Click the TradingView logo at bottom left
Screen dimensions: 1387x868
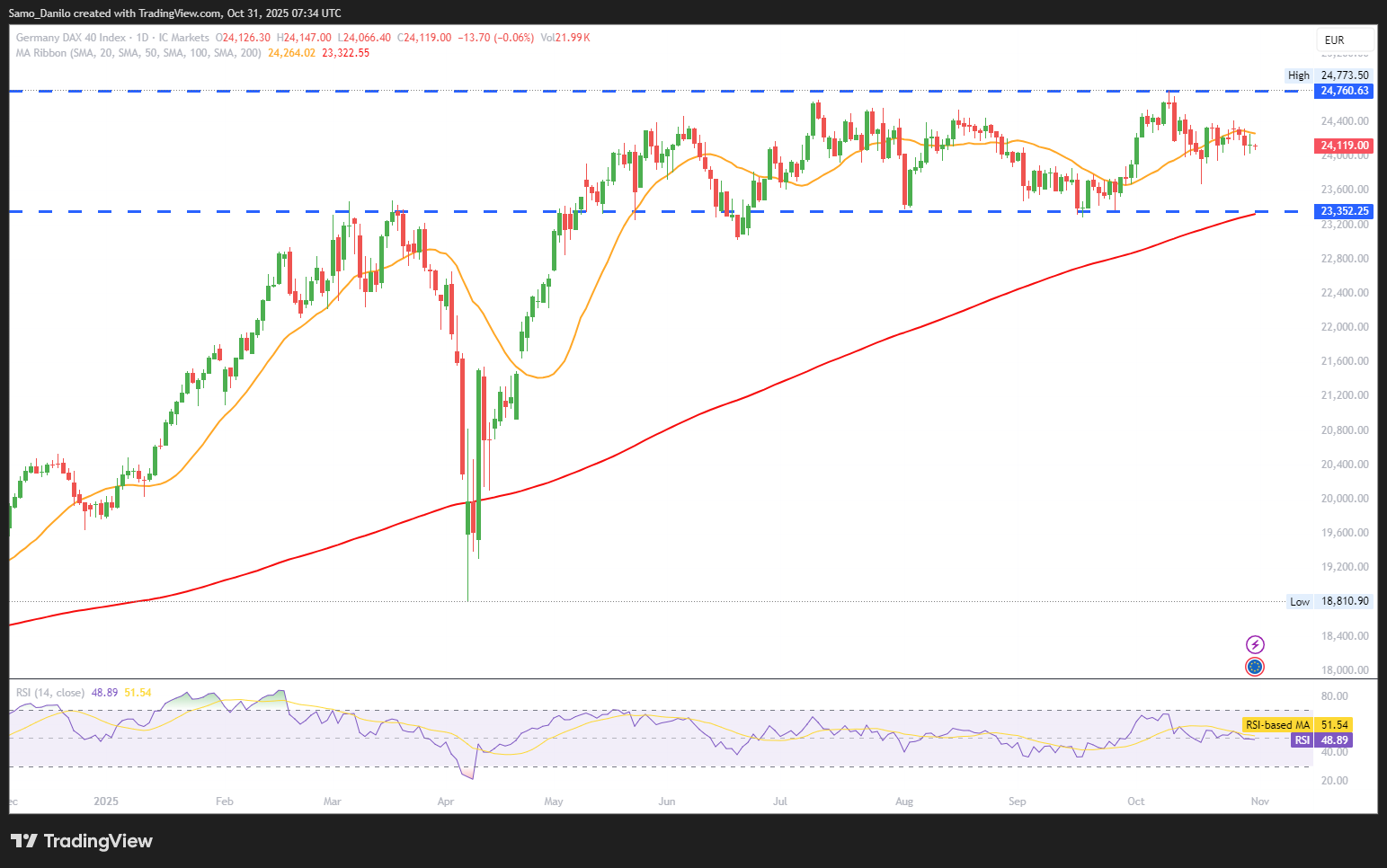tap(82, 841)
